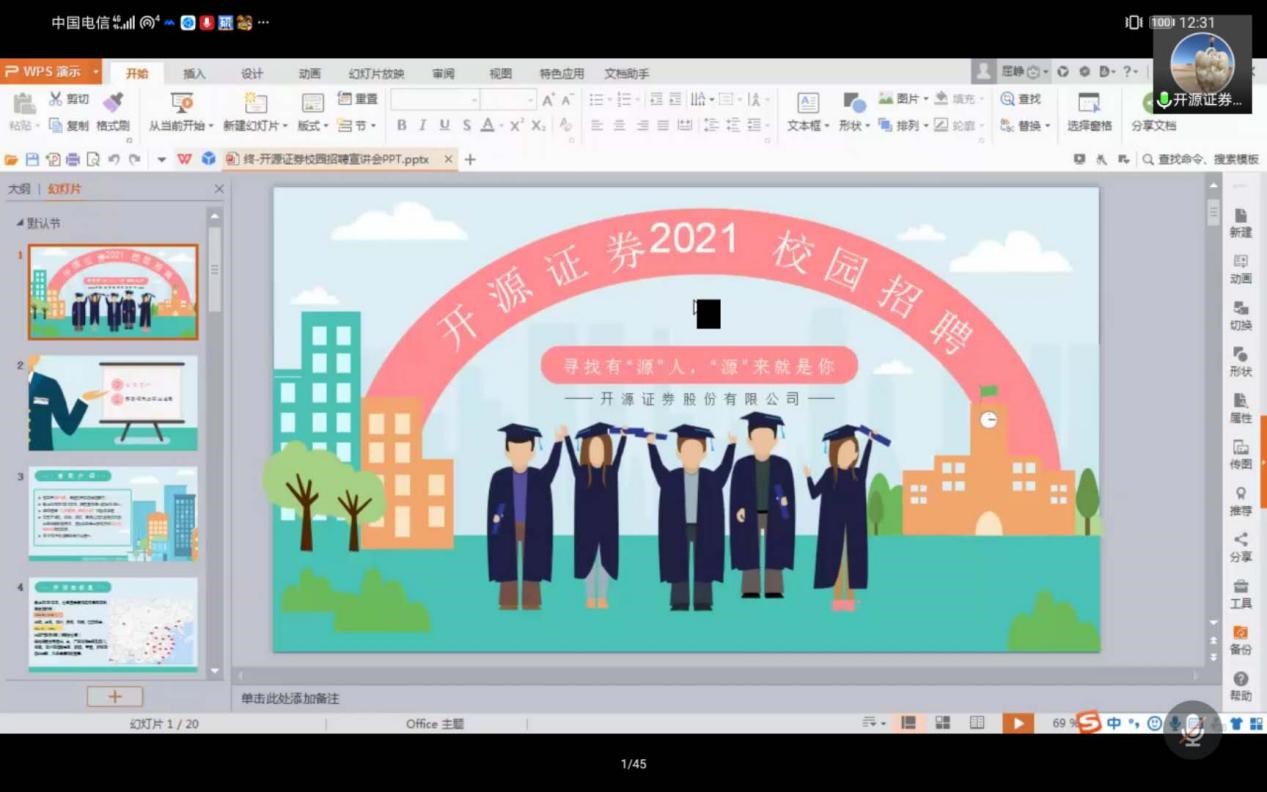Collapse the 默认节 section in slide panel

tap(20, 223)
